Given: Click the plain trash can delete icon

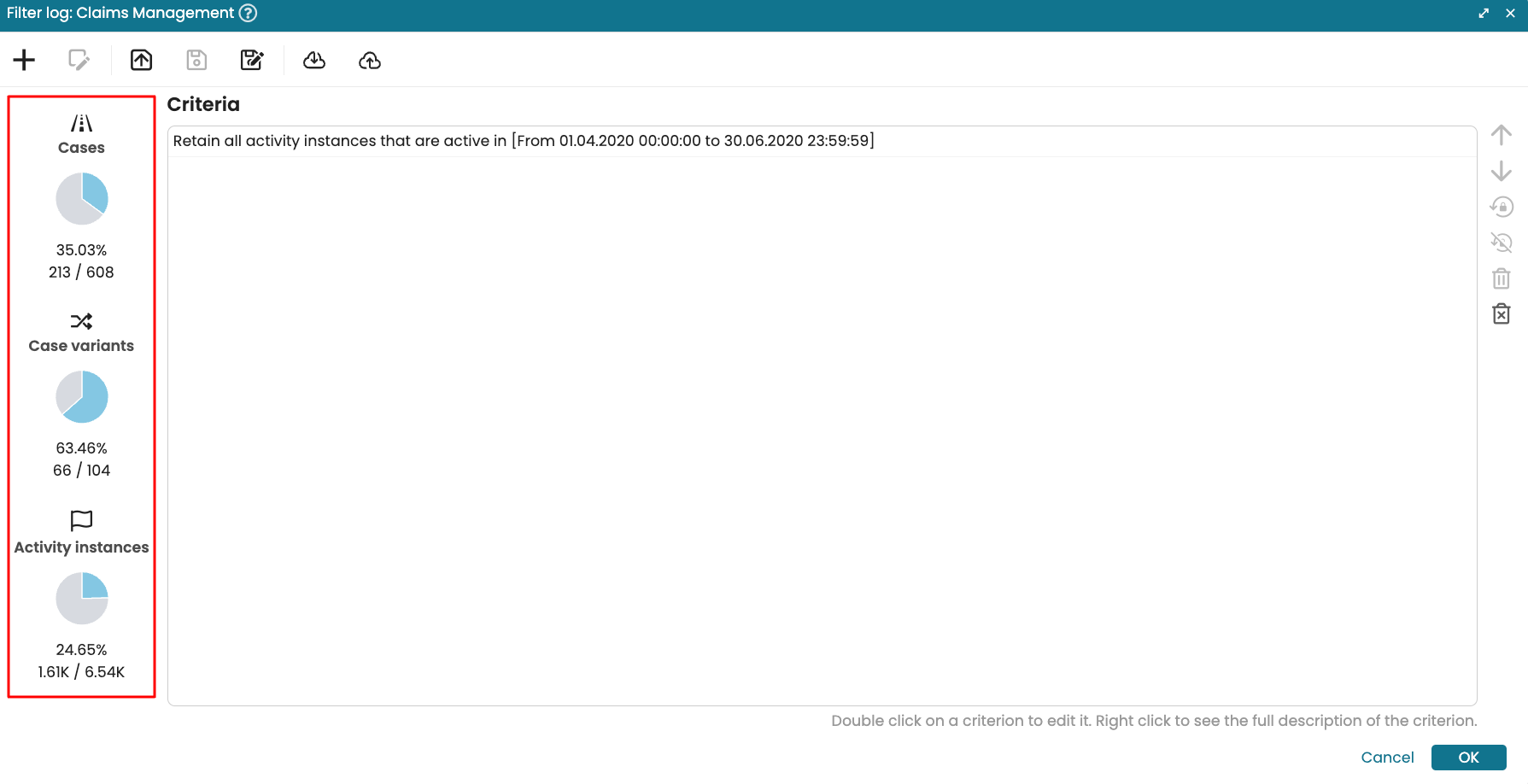Looking at the screenshot, I should coord(1501,278).
